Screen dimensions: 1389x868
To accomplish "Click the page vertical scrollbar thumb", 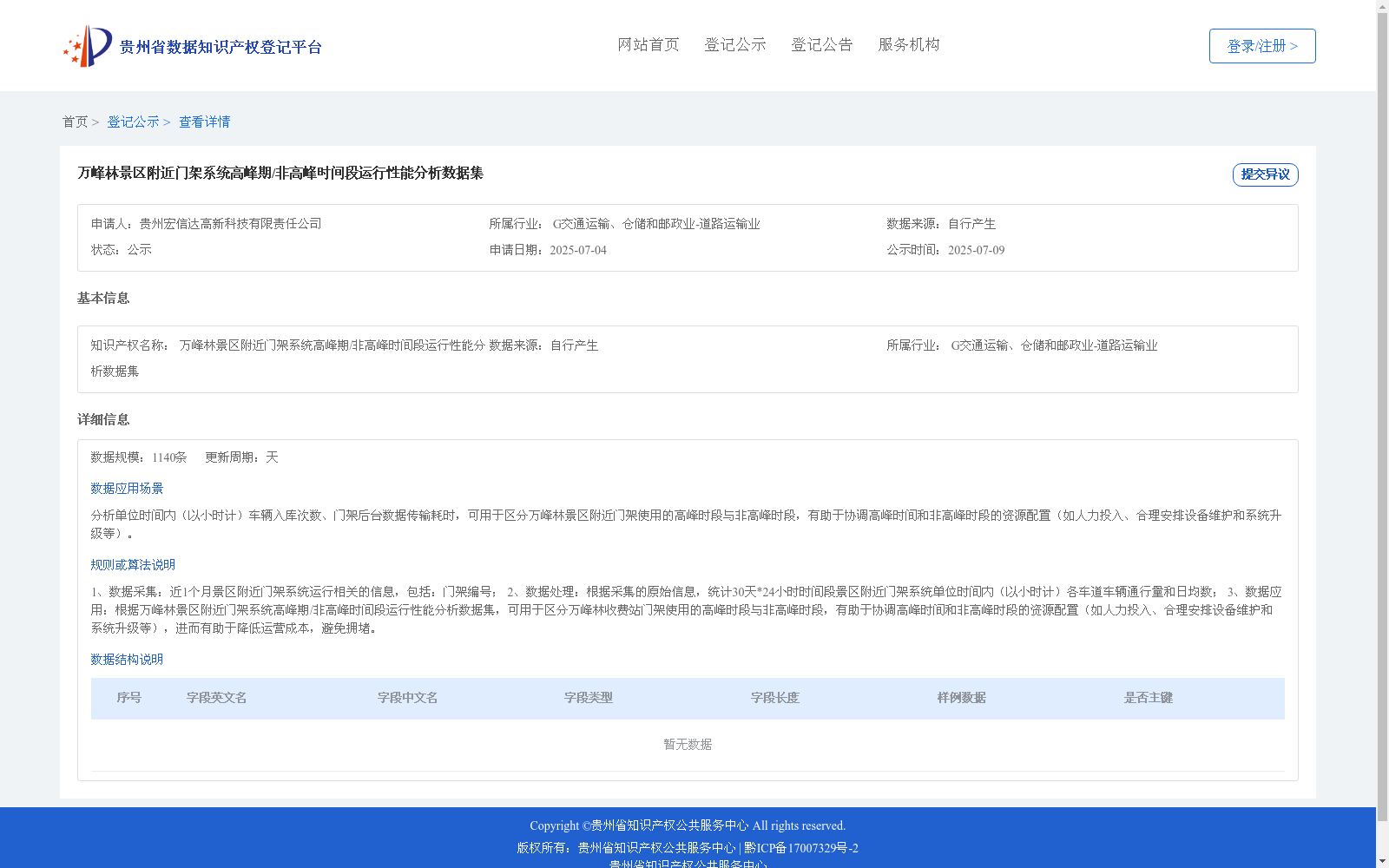I will (x=1382, y=417).
